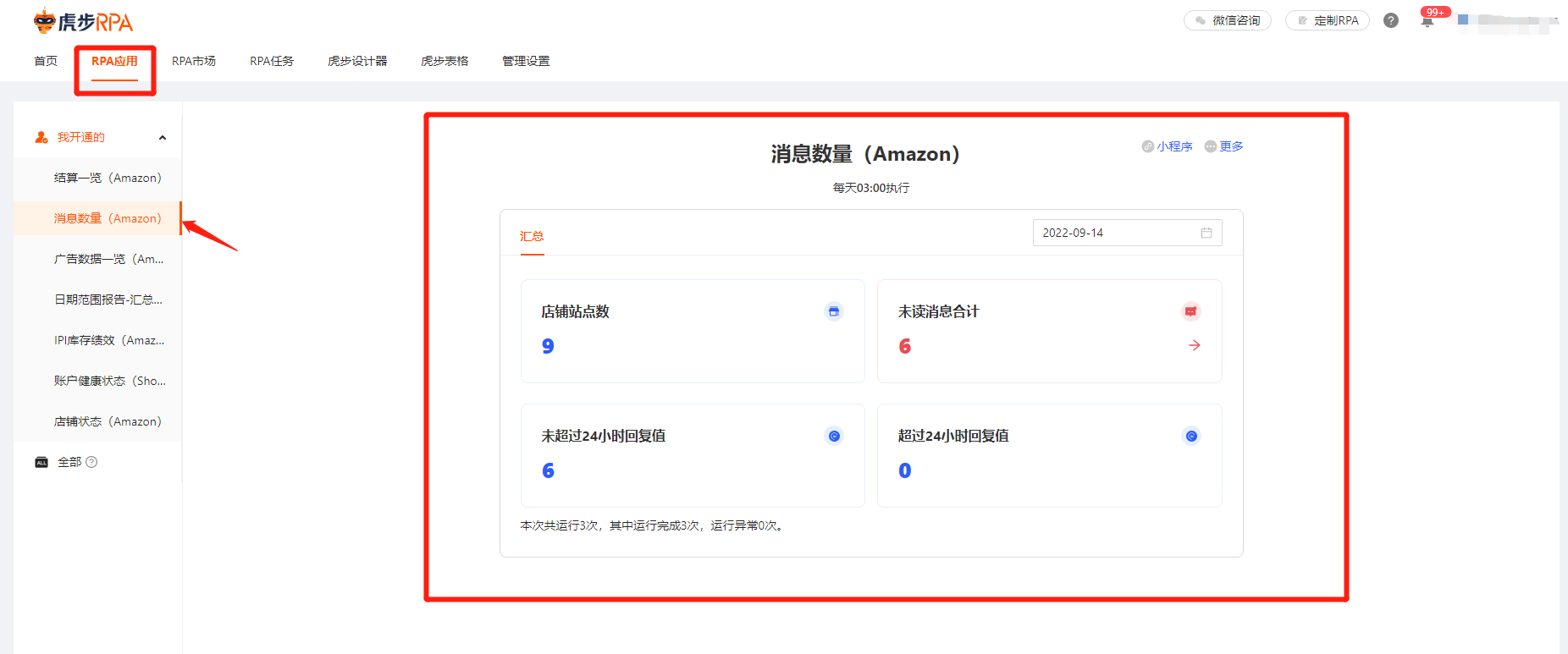Click the blue icon on 超过24小时回复值 card
Viewport: 1568px width, 654px height.
coord(1191,436)
